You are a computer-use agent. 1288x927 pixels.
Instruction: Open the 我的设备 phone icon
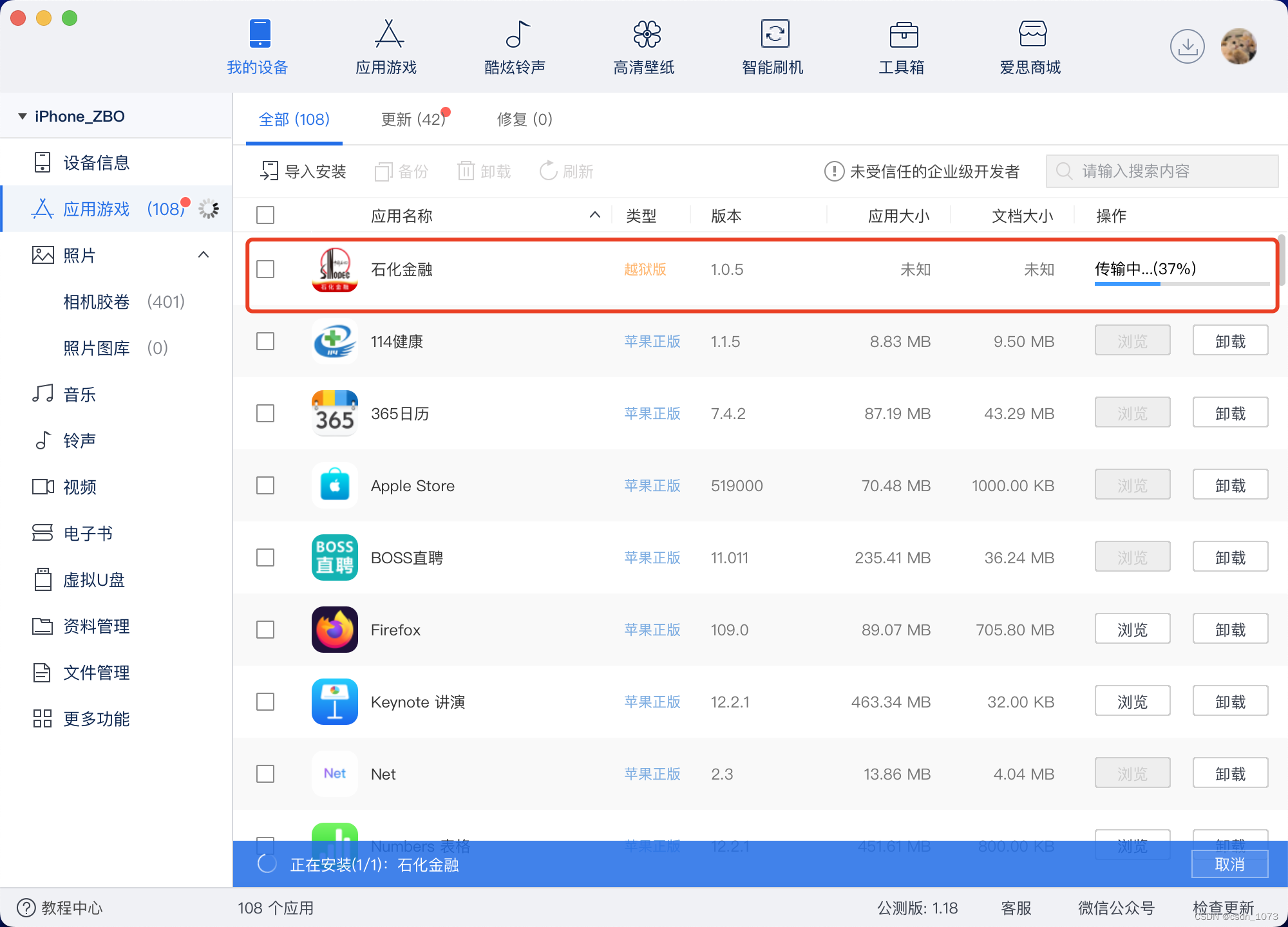260,33
